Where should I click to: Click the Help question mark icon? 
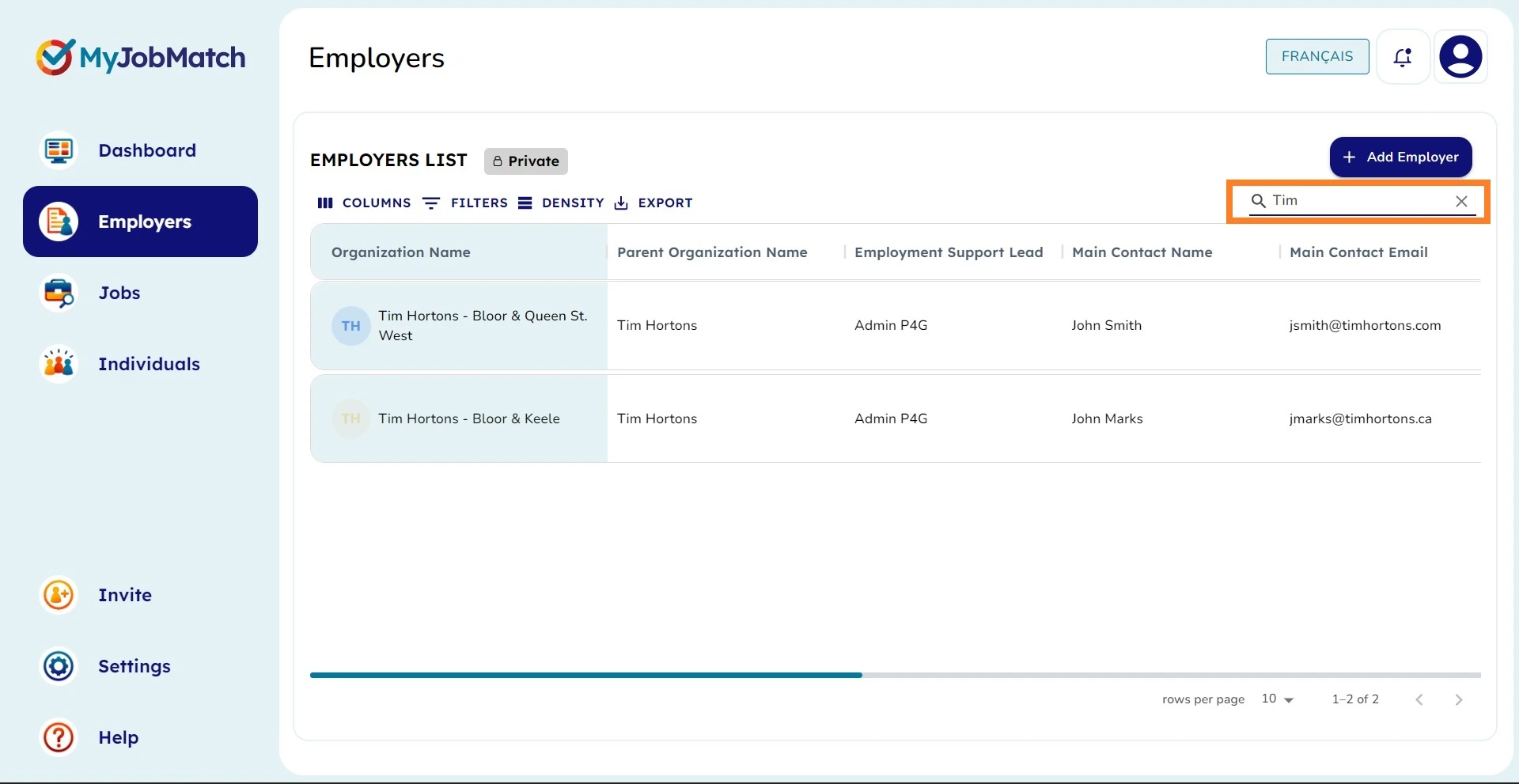click(x=59, y=737)
